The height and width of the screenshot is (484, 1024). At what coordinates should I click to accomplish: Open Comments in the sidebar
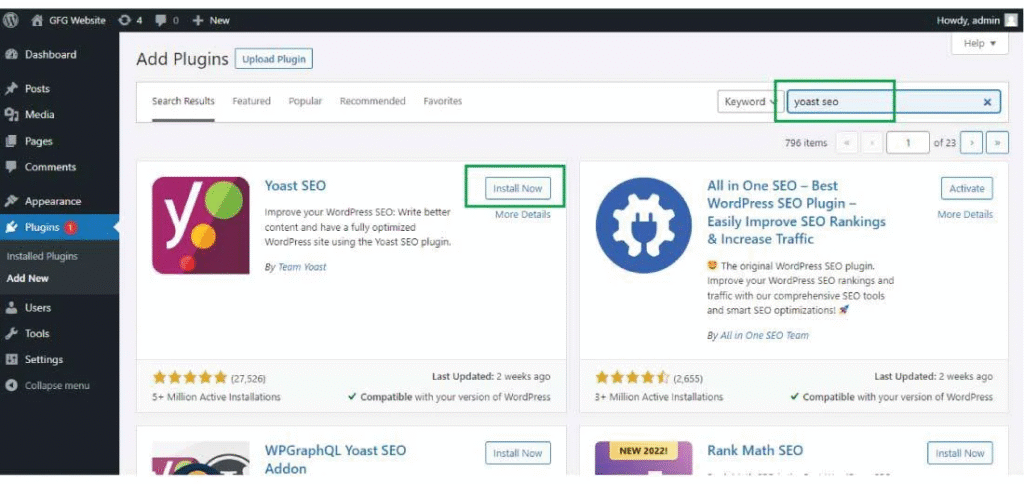point(50,167)
